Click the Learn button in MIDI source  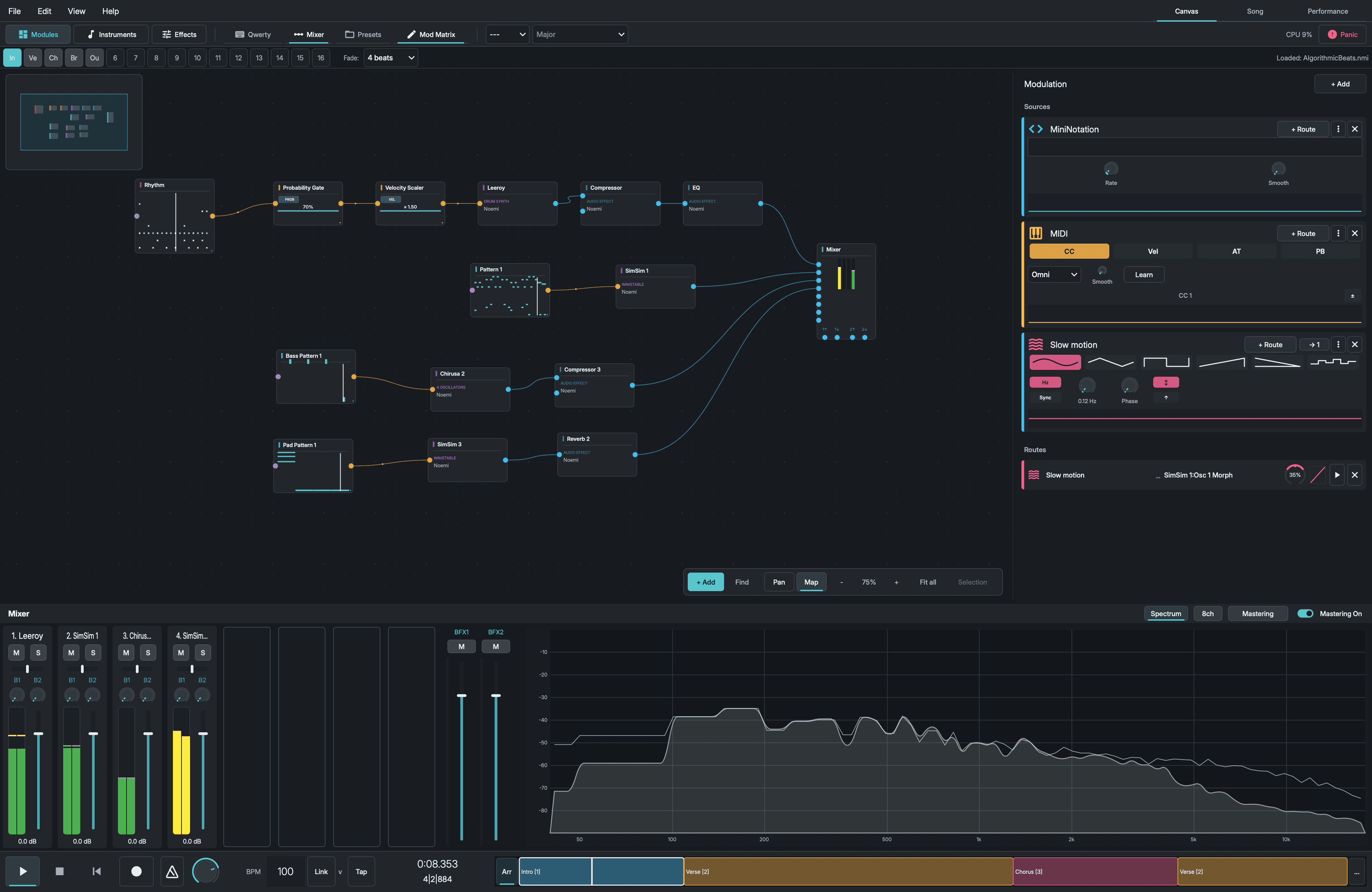tap(1144, 274)
